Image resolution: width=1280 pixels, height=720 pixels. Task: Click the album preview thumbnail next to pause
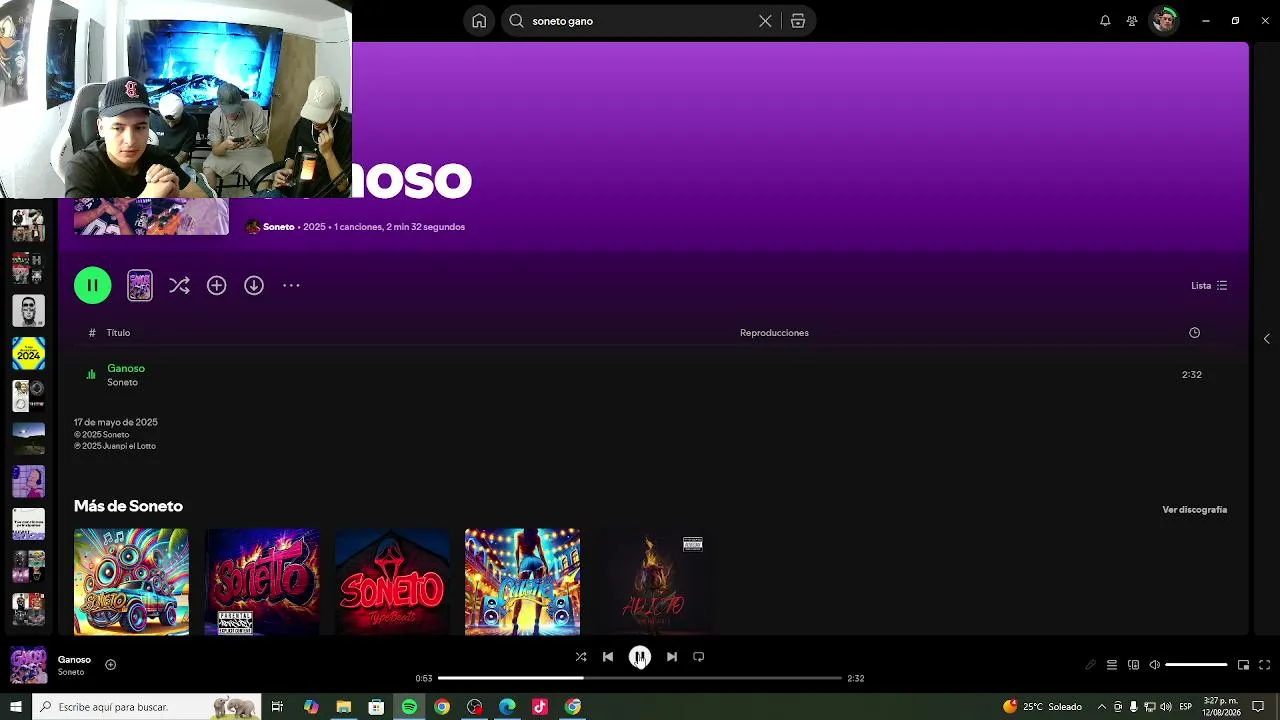pyautogui.click(x=140, y=286)
